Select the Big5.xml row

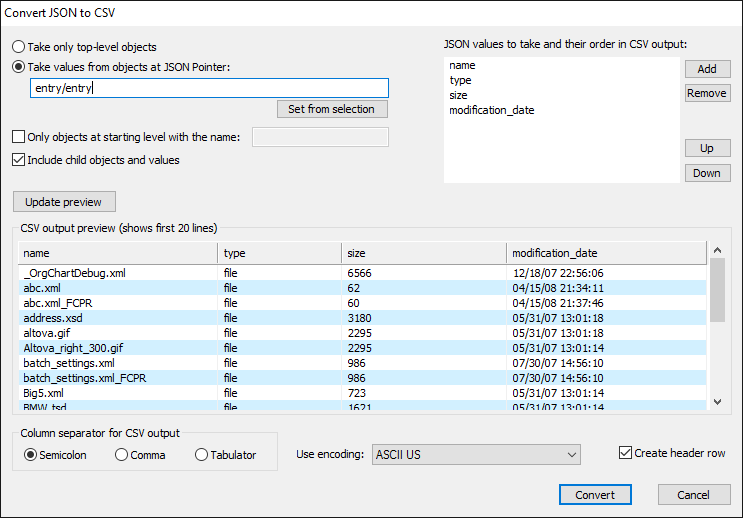[x=362, y=393]
